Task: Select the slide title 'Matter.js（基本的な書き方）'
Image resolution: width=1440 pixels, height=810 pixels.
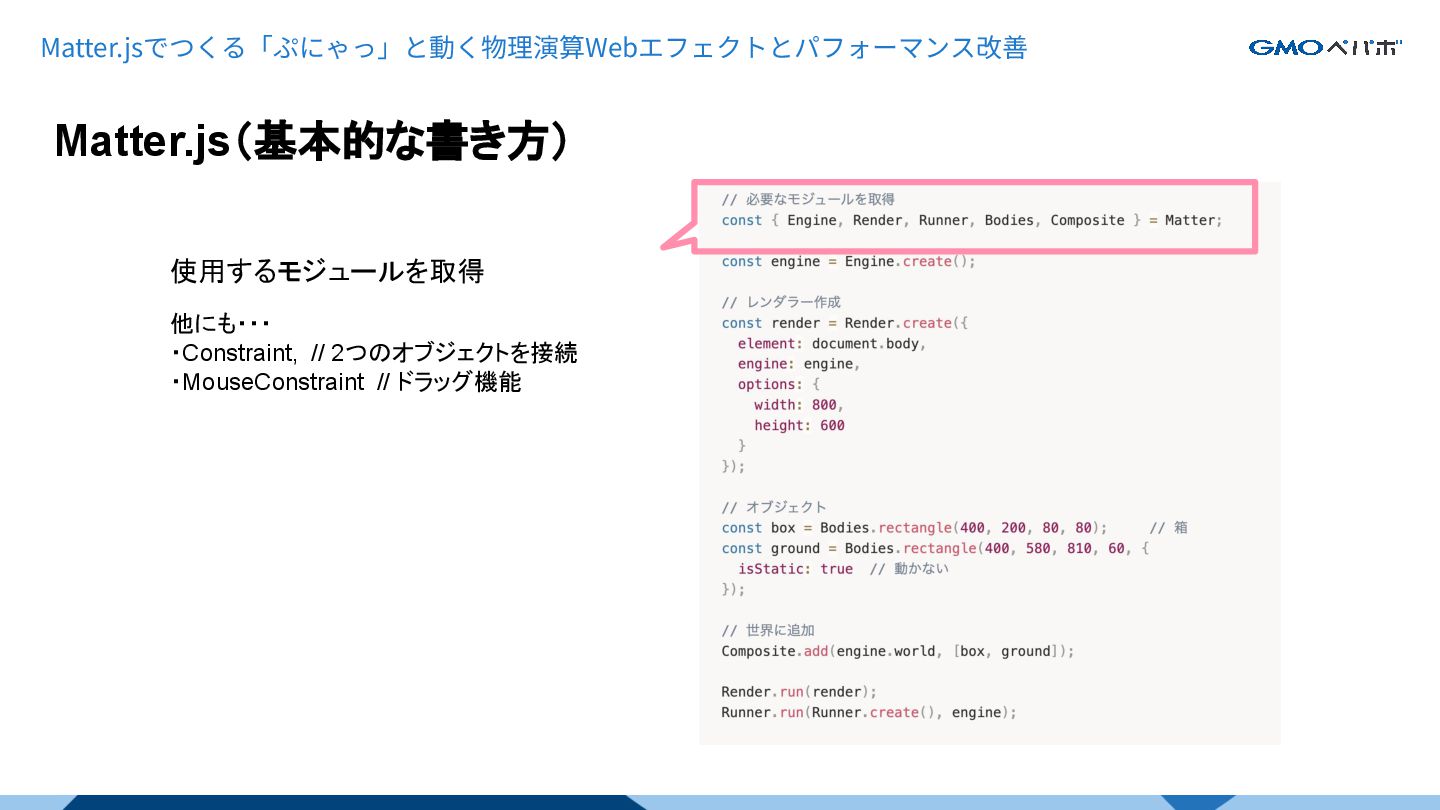Action: pos(312,141)
